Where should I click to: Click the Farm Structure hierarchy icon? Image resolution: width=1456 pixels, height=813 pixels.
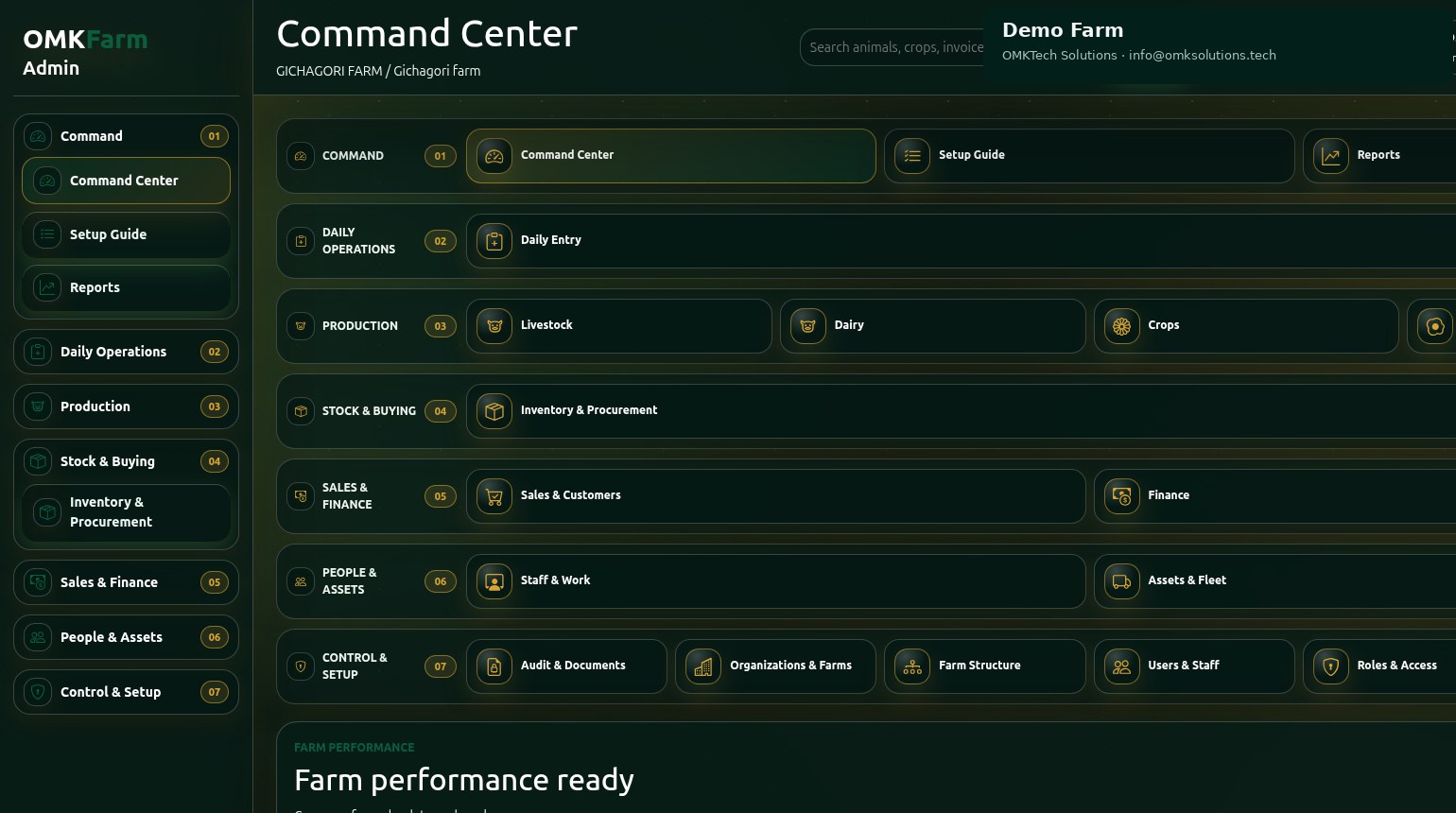[912, 666]
